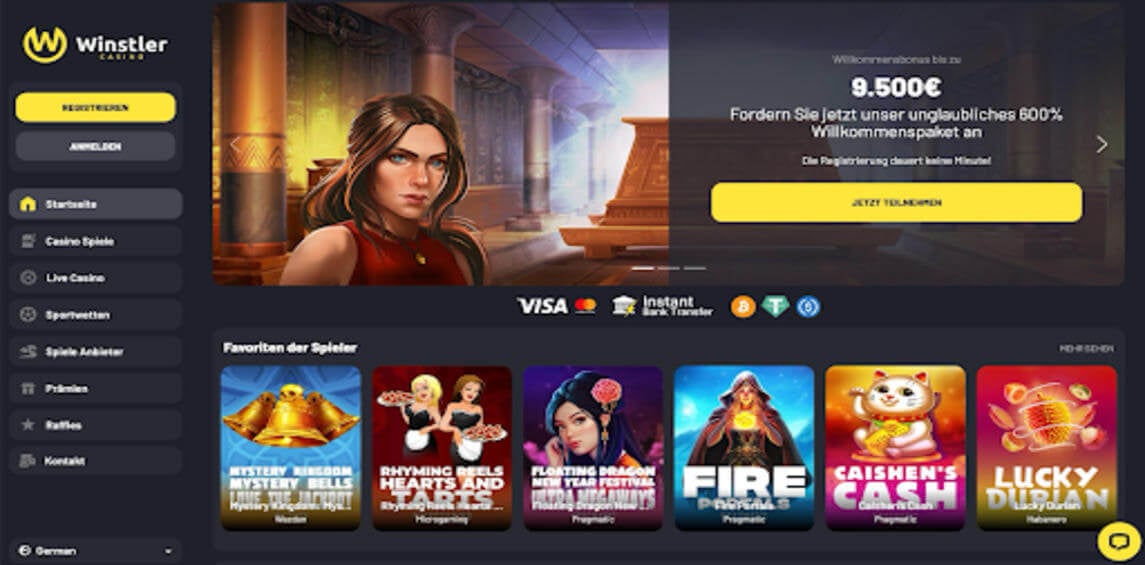The height and width of the screenshot is (565, 1145).
Task: Show next banner with right arrow
Action: 1101,145
